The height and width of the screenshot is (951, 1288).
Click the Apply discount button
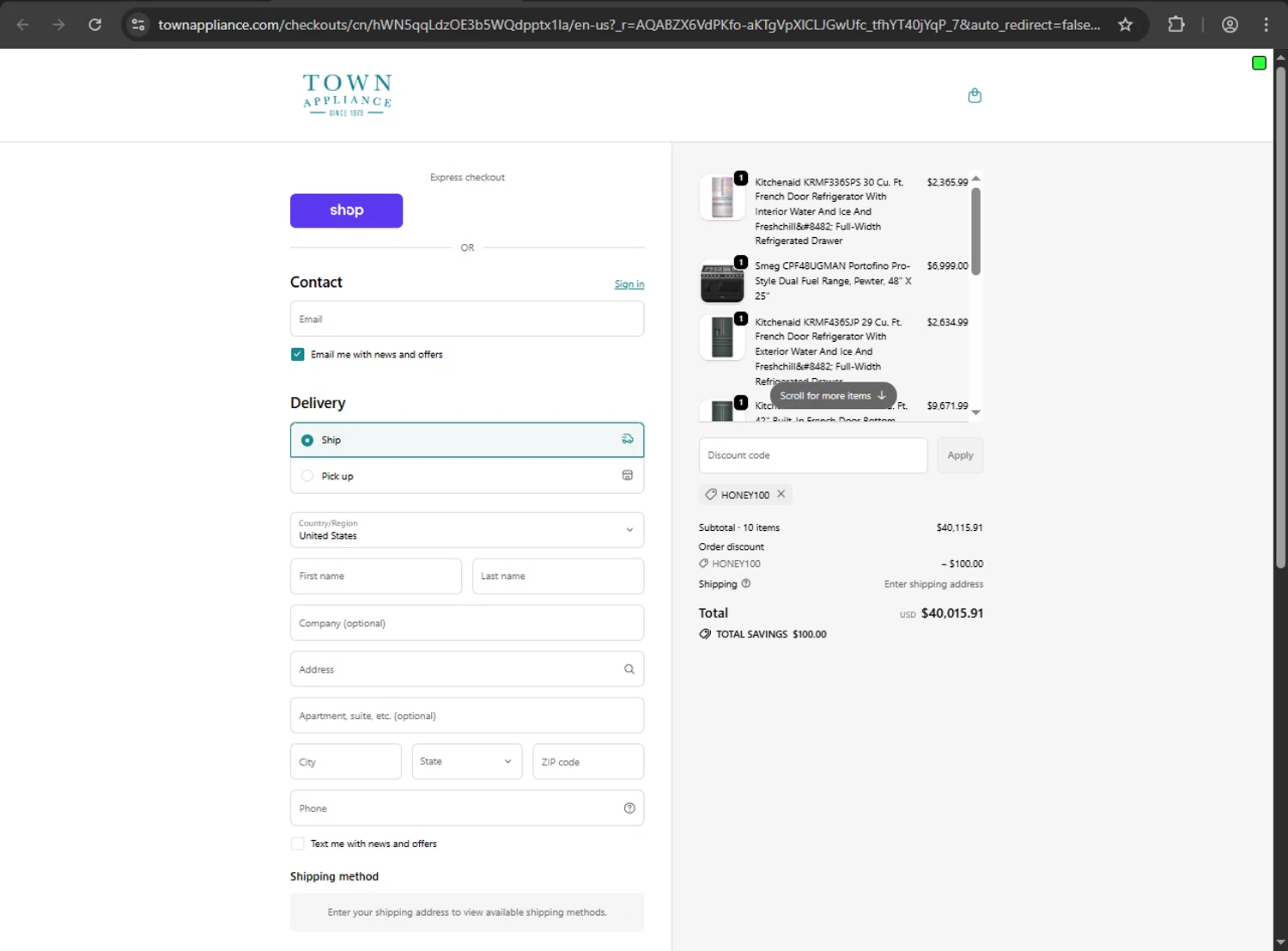coord(960,455)
